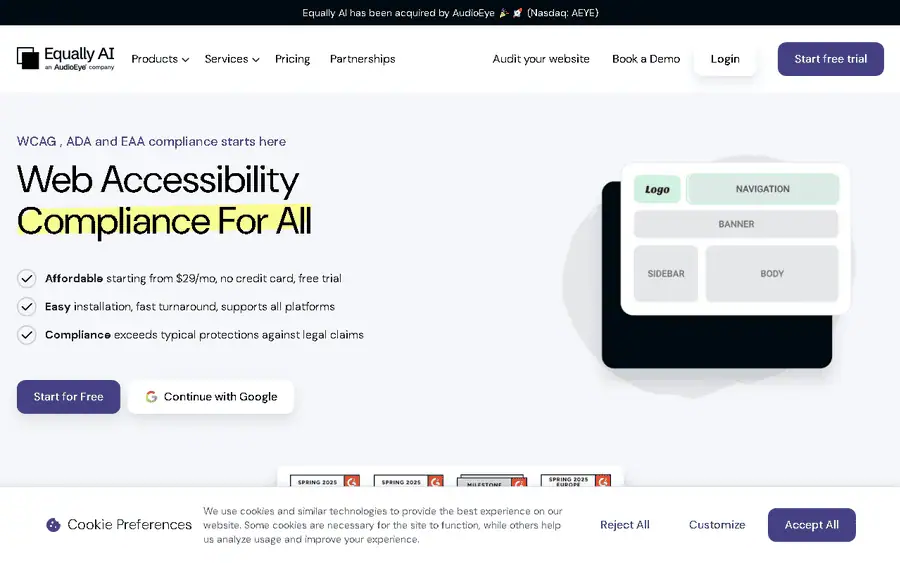Screen dimensions: 900x563
Task: Click the BODY block in illustration
Action: 772,274
